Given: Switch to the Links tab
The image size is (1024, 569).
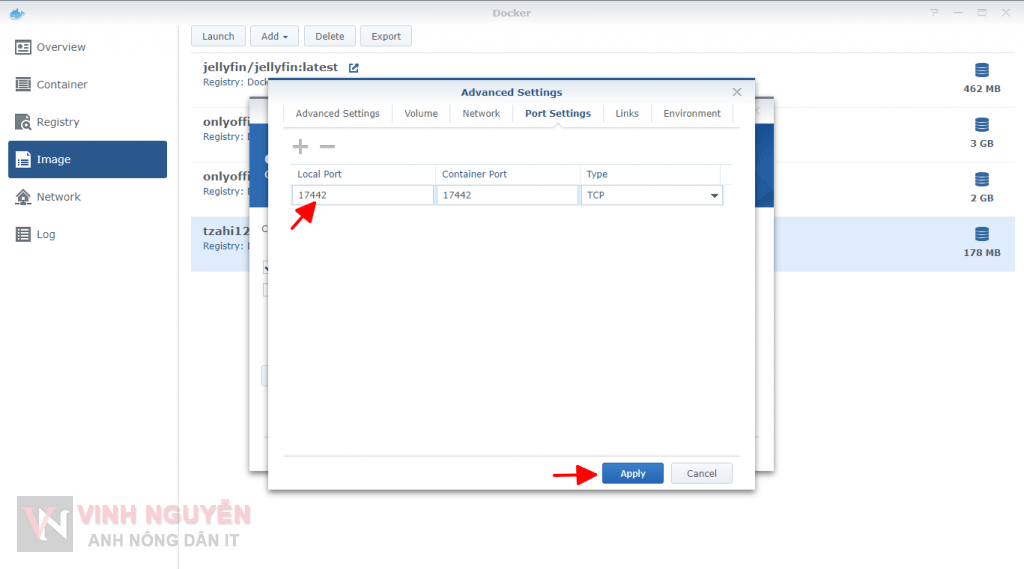Looking at the screenshot, I should click(x=627, y=114).
